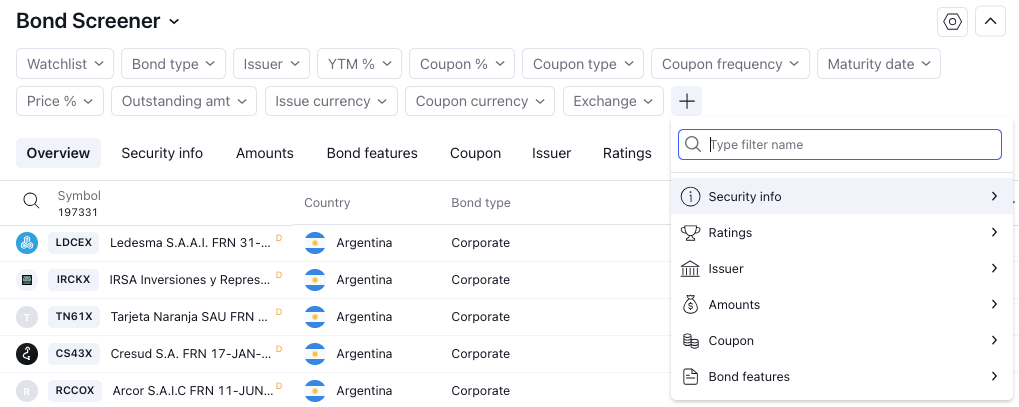Image resolution: width=1019 pixels, height=407 pixels.
Task: Focus the Type filter name search field
Action: coord(840,144)
